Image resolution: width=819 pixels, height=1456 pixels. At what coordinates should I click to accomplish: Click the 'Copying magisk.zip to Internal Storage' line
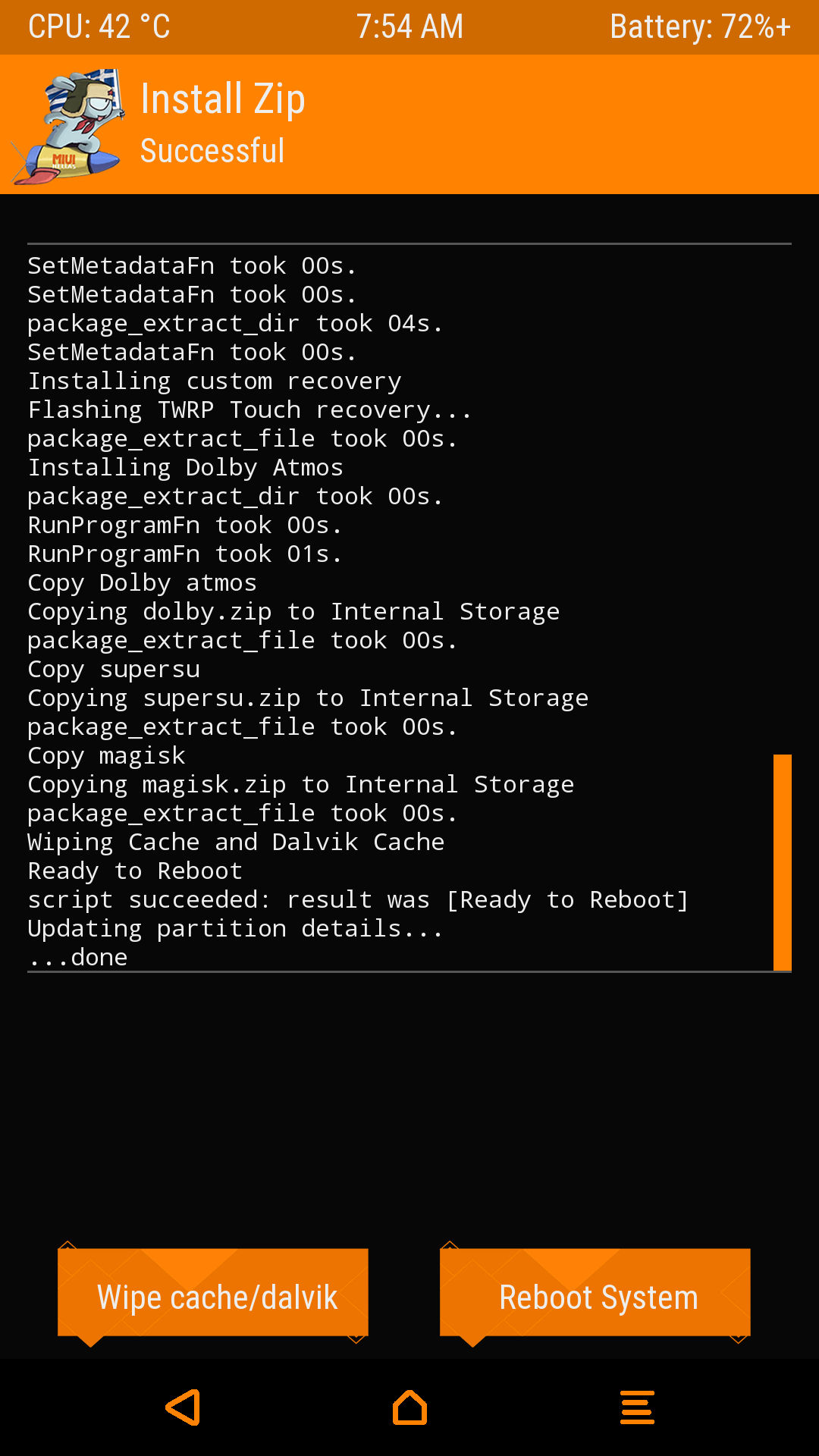click(x=300, y=785)
